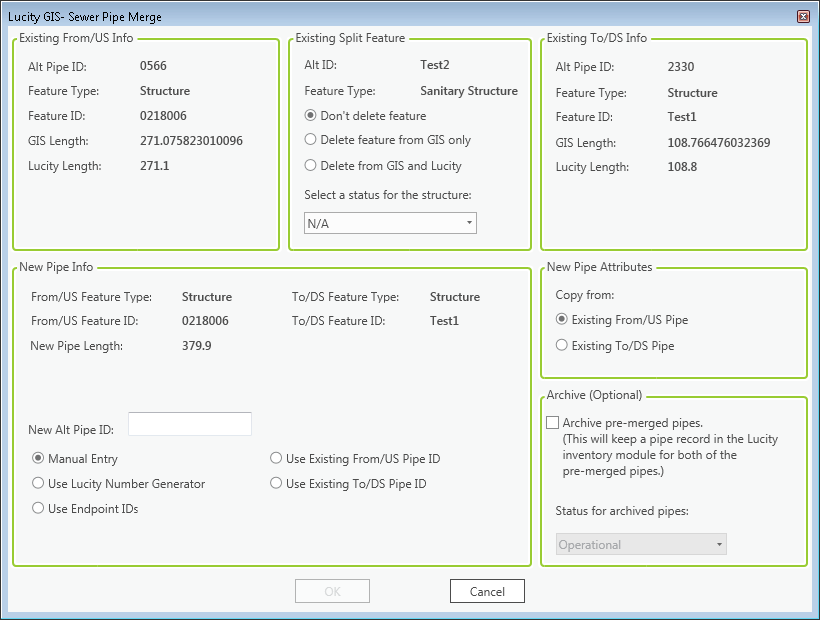Click the New Alt Pipe ID field
This screenshot has height=620, width=820.
(190, 424)
